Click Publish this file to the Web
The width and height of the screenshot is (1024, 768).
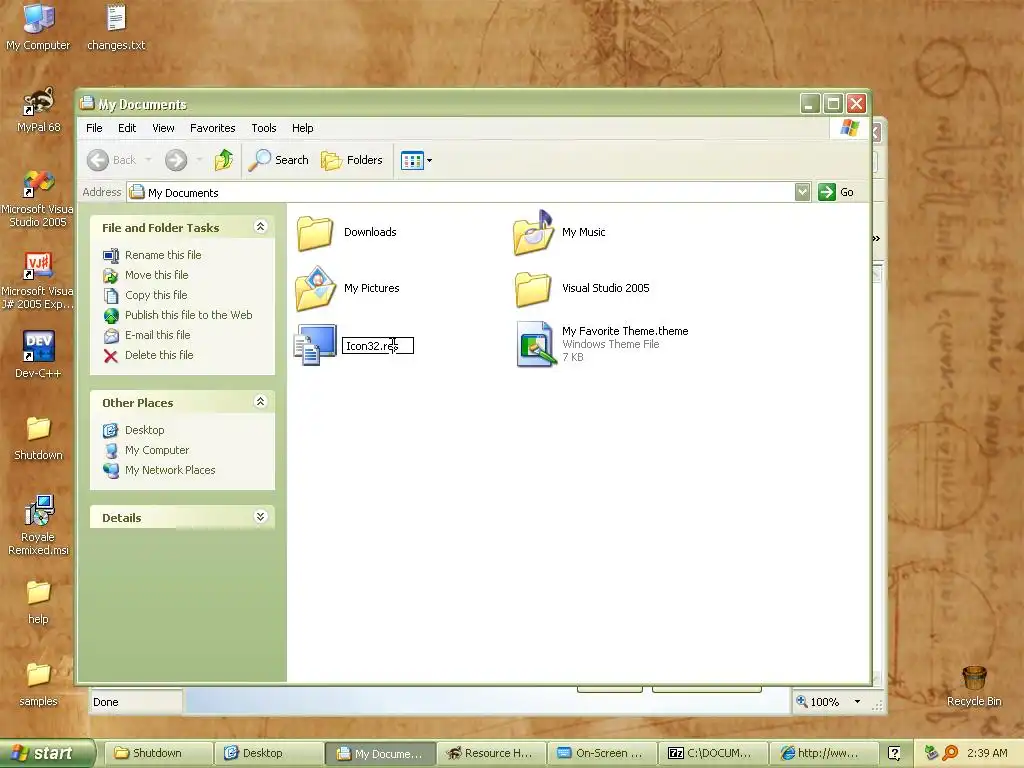click(x=189, y=315)
